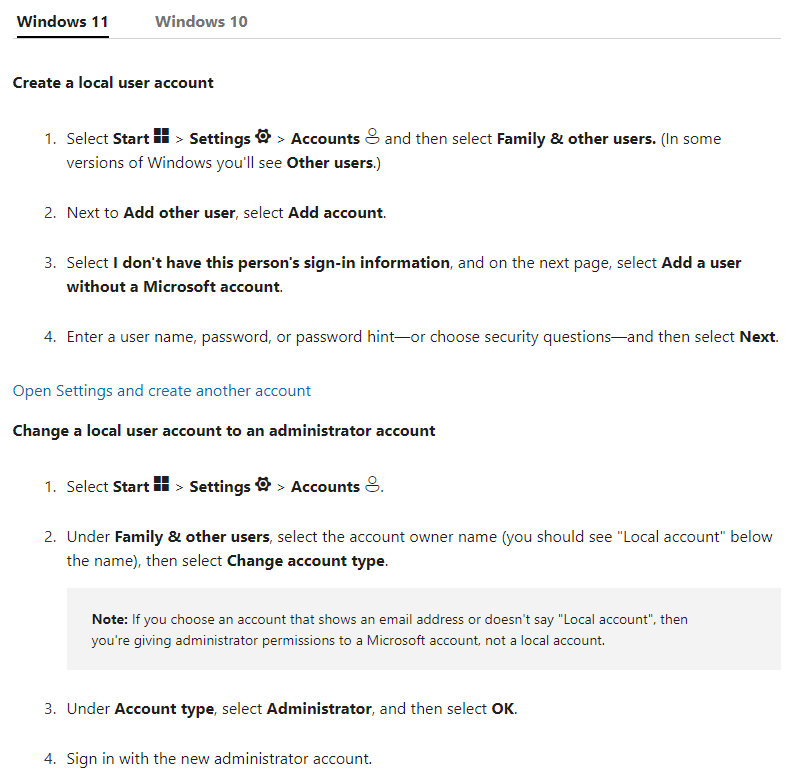Click the Start icon in the administrator section

[161, 484]
